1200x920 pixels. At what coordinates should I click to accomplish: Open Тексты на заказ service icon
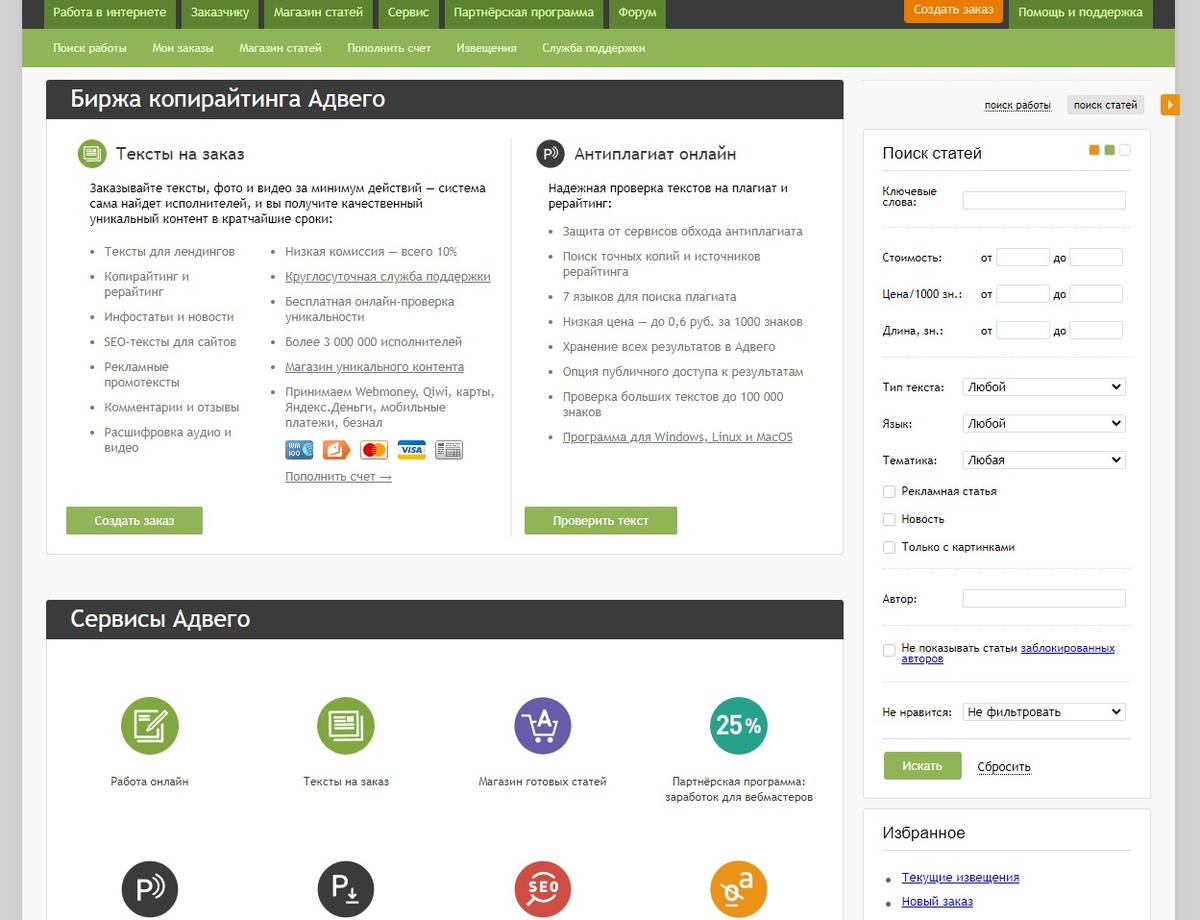click(346, 725)
